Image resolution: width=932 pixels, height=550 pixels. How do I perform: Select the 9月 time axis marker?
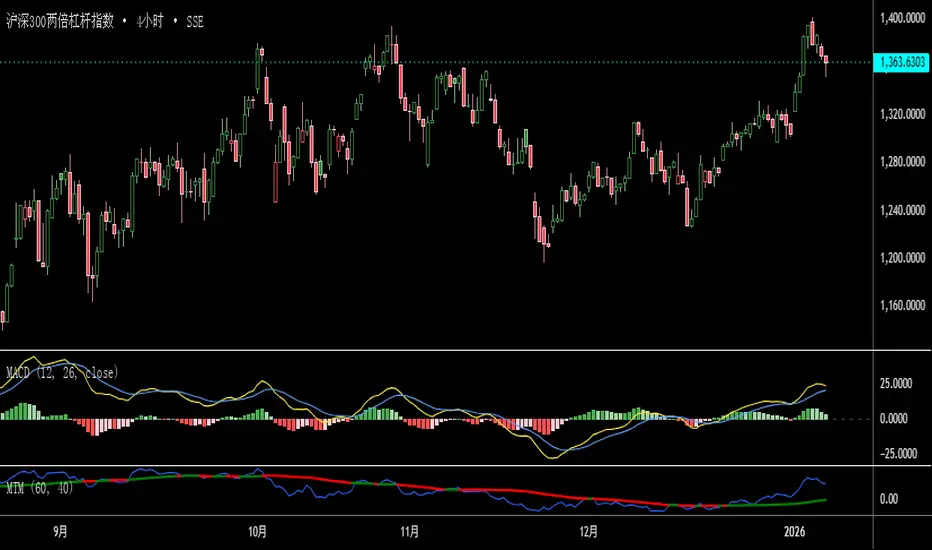coord(60,531)
